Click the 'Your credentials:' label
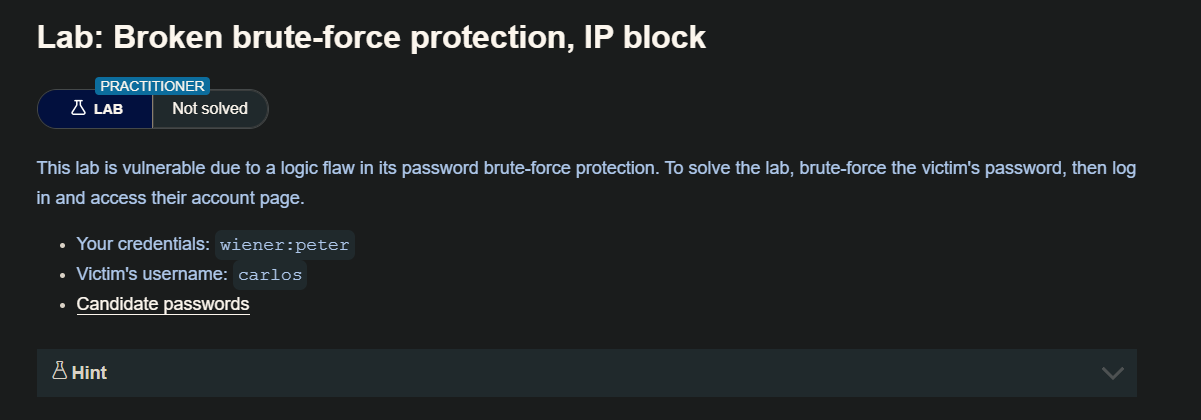 coord(142,245)
